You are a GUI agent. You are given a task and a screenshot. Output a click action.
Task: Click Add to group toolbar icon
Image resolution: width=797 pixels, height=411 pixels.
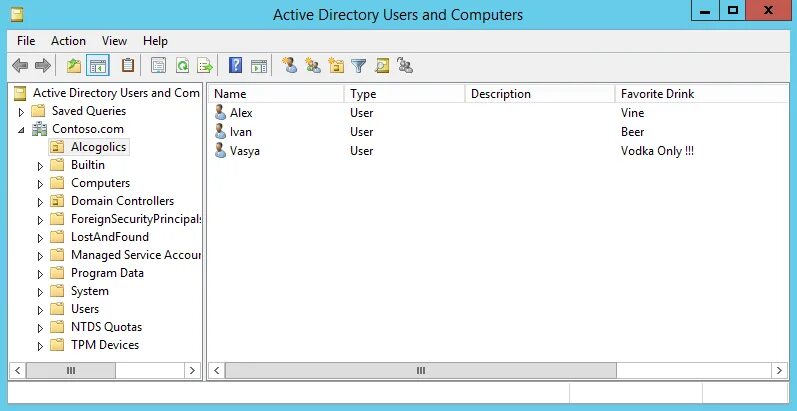point(405,66)
